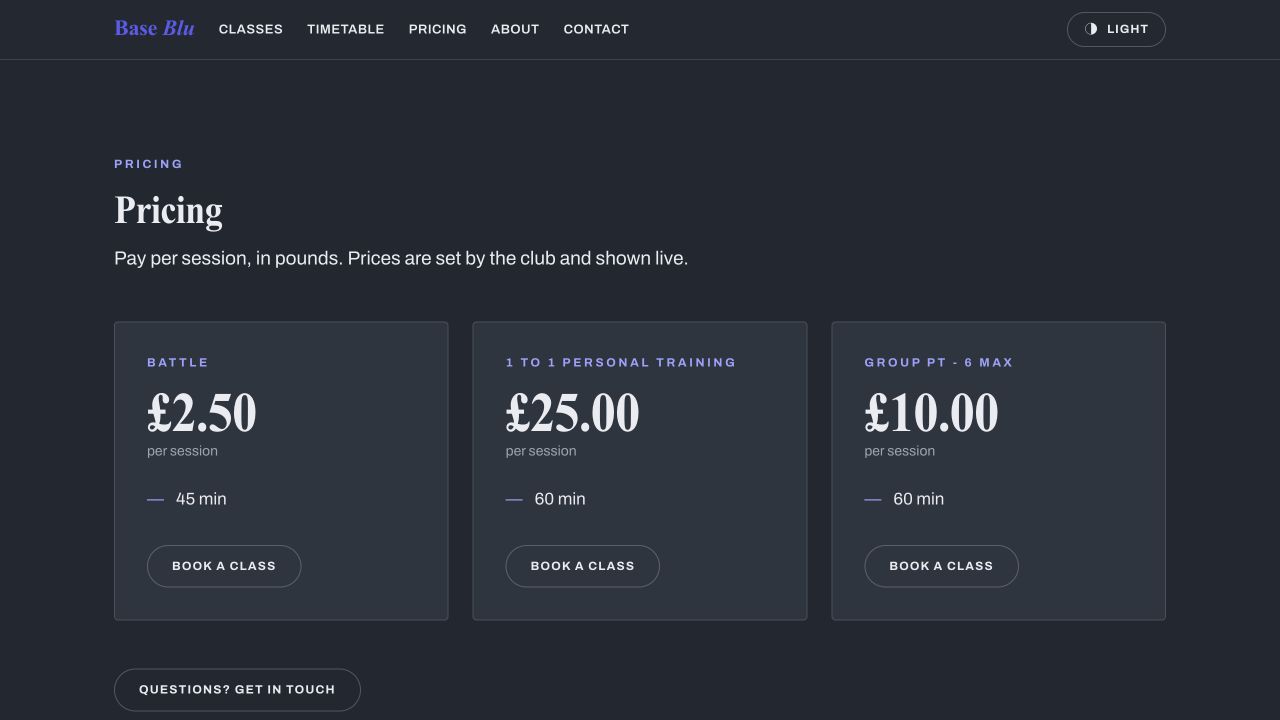Screen dimensions: 1280x720
Task: Book a Group PT - 6 Max class
Action: tap(941, 566)
